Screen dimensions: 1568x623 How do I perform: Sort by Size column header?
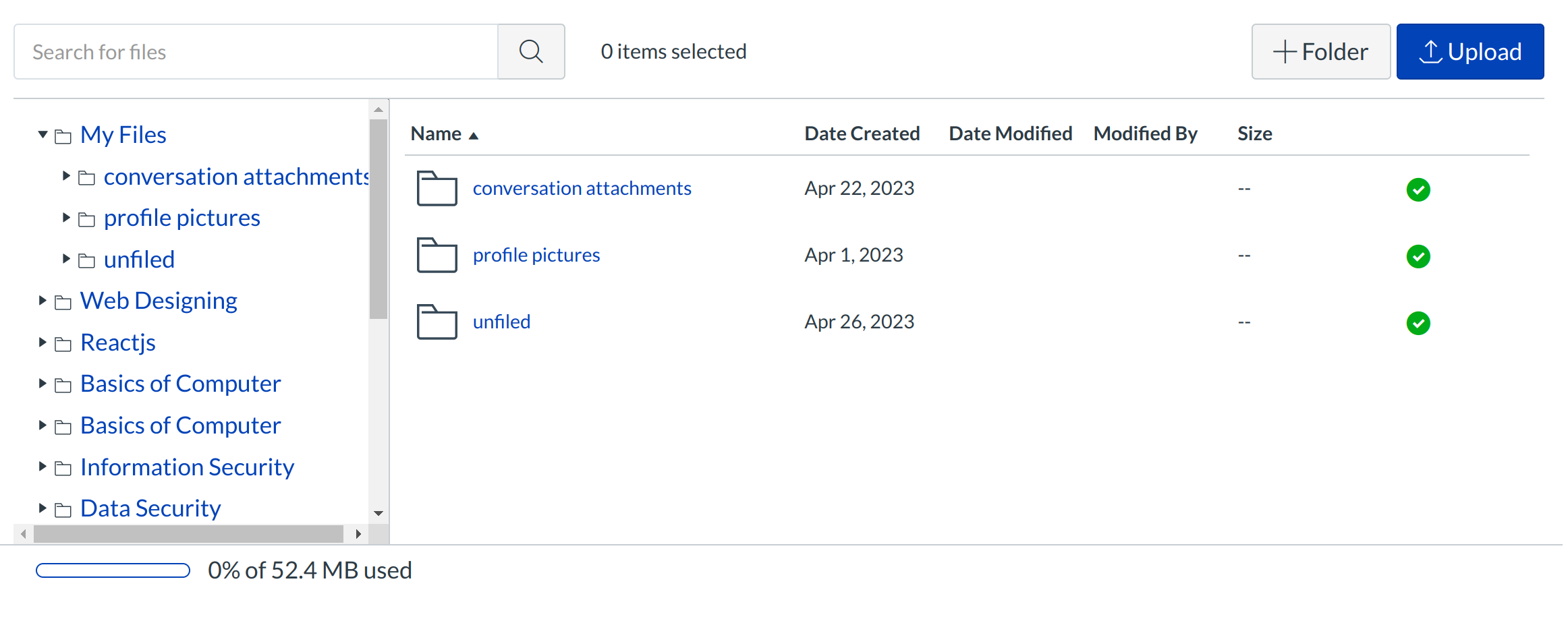point(1254,133)
